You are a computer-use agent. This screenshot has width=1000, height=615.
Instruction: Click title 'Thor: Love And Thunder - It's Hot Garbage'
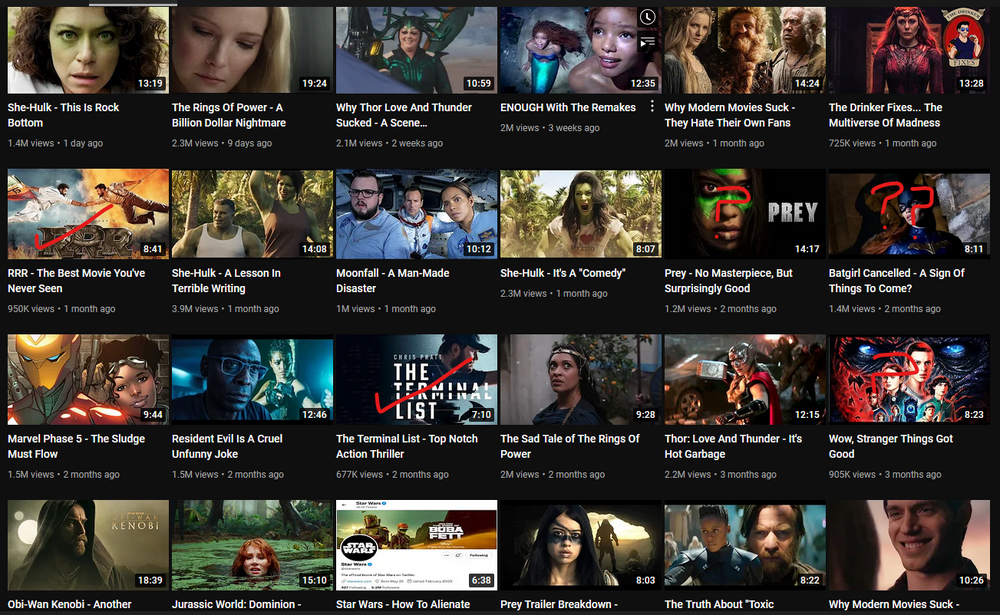[x=733, y=447]
